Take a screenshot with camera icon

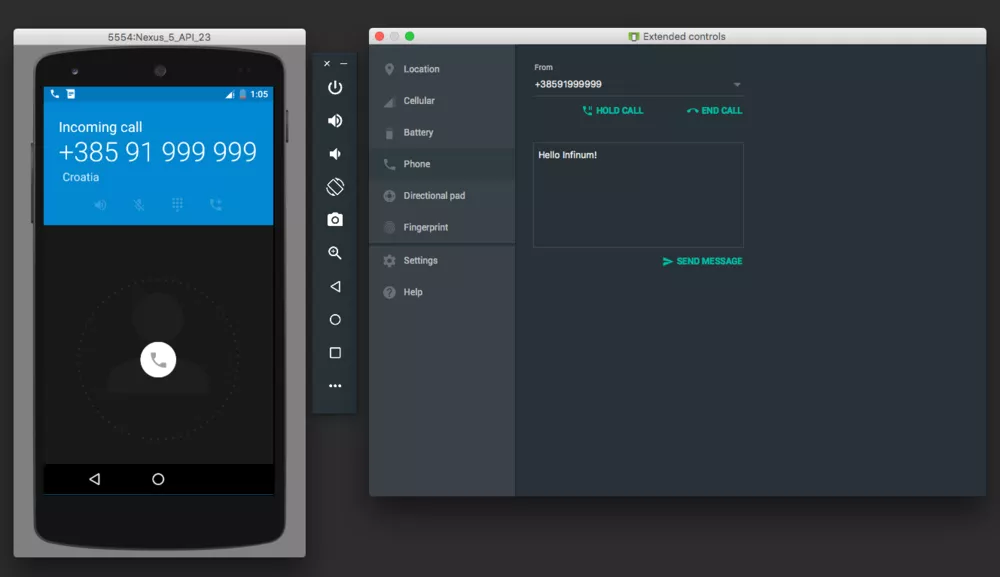tap(335, 220)
